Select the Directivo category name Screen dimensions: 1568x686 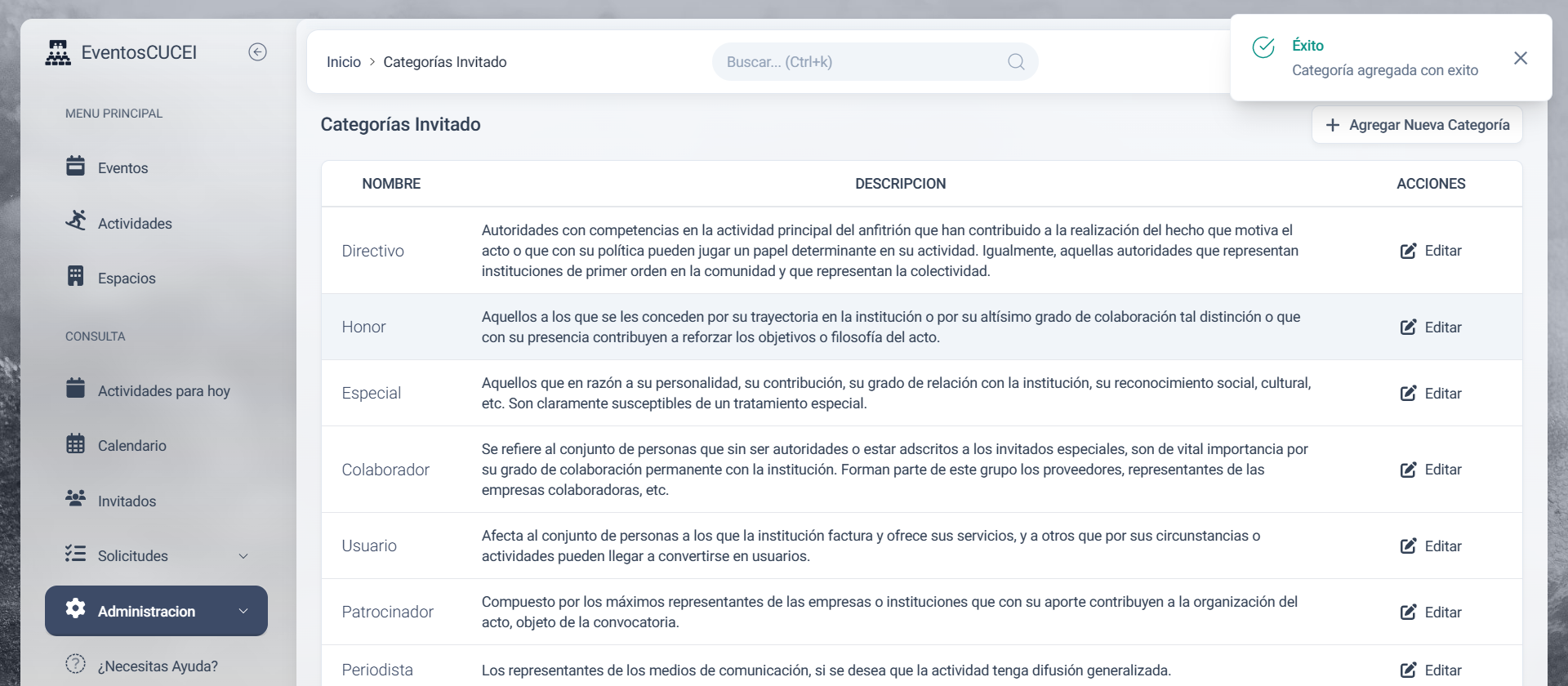(372, 251)
